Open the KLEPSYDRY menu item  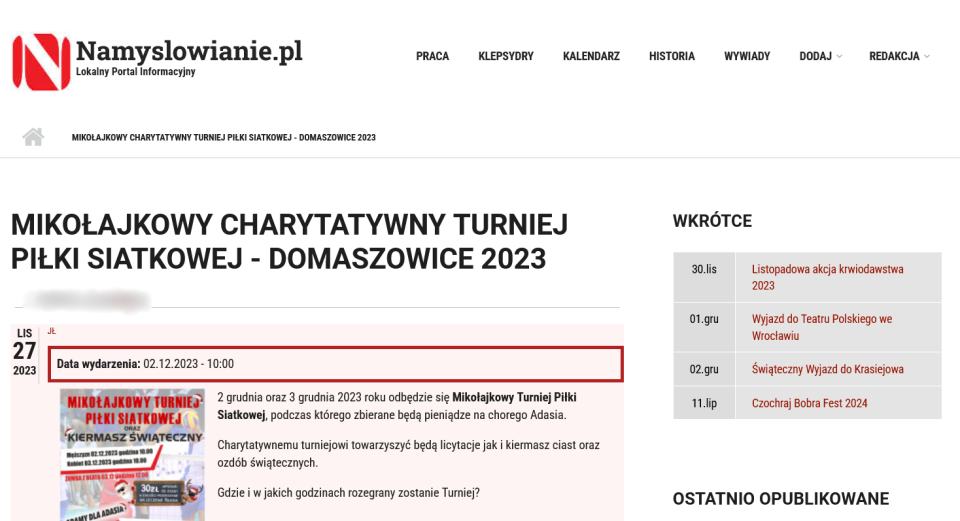point(505,56)
